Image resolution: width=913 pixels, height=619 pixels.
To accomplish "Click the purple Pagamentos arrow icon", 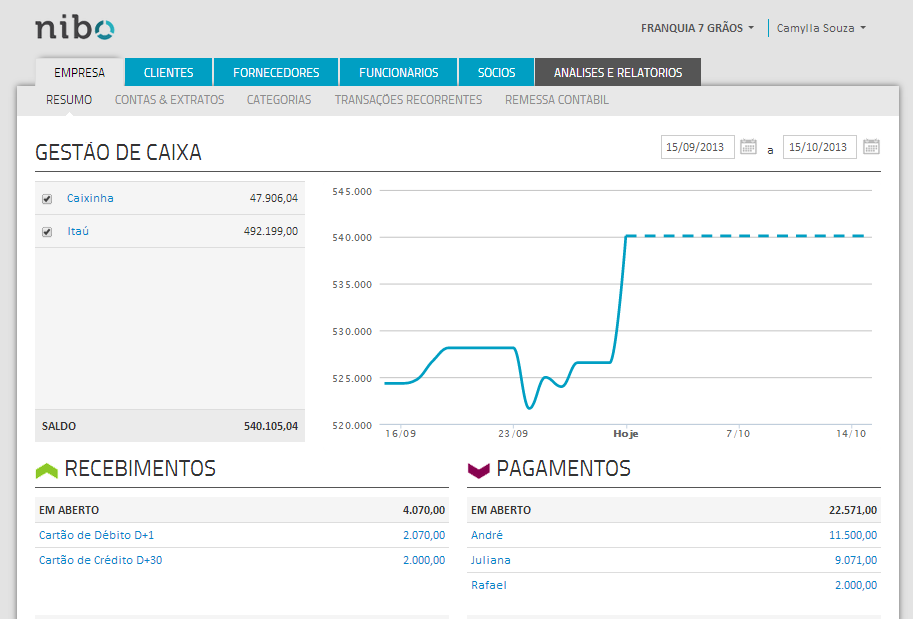I will click(x=479, y=467).
